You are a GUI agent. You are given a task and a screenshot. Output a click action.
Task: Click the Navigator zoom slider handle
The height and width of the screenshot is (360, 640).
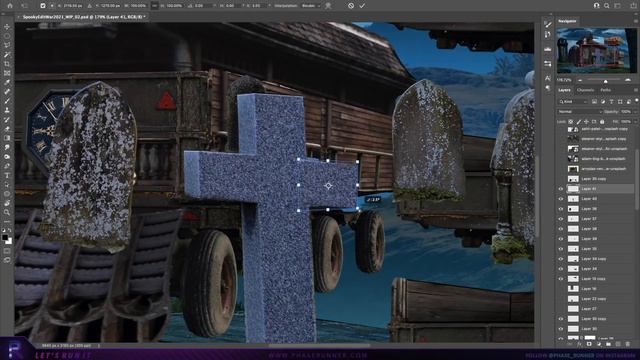(x=605, y=82)
